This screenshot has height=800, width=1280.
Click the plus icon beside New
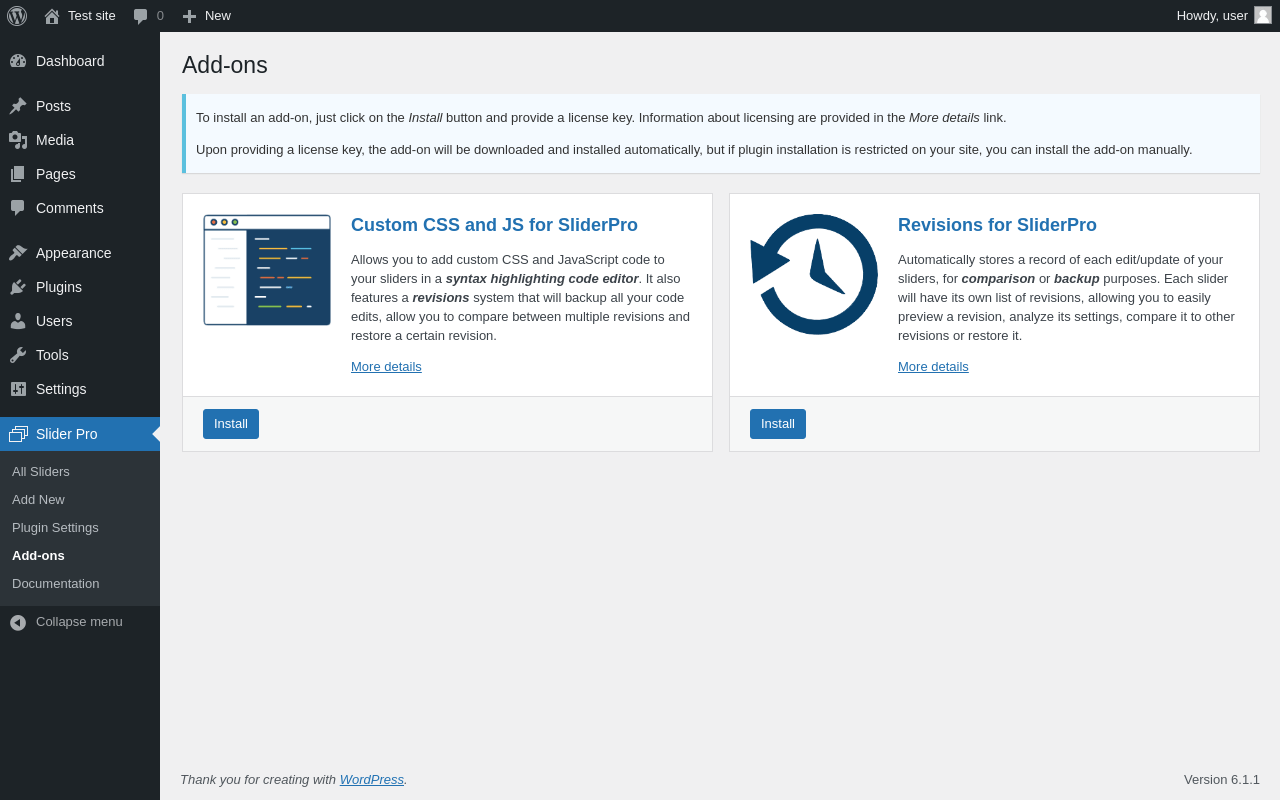click(x=189, y=16)
